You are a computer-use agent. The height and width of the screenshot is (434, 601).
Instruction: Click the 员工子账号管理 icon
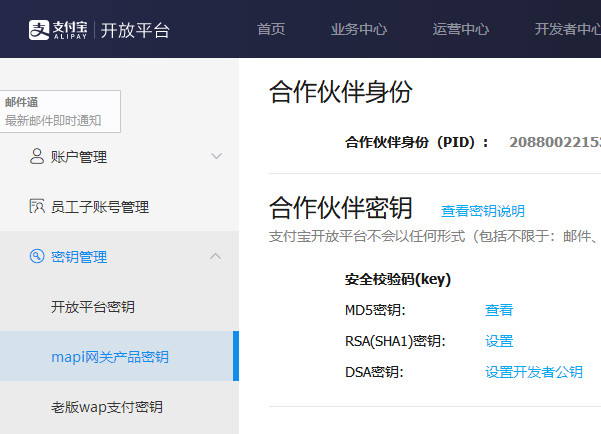(x=37, y=206)
